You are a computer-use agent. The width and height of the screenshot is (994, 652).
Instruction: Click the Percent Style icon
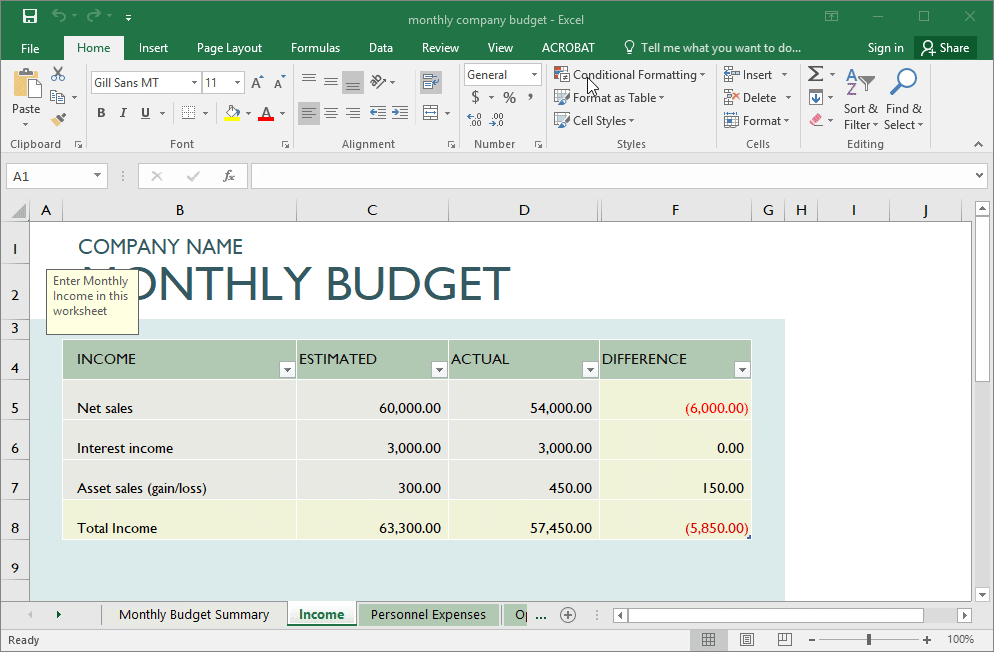(509, 97)
